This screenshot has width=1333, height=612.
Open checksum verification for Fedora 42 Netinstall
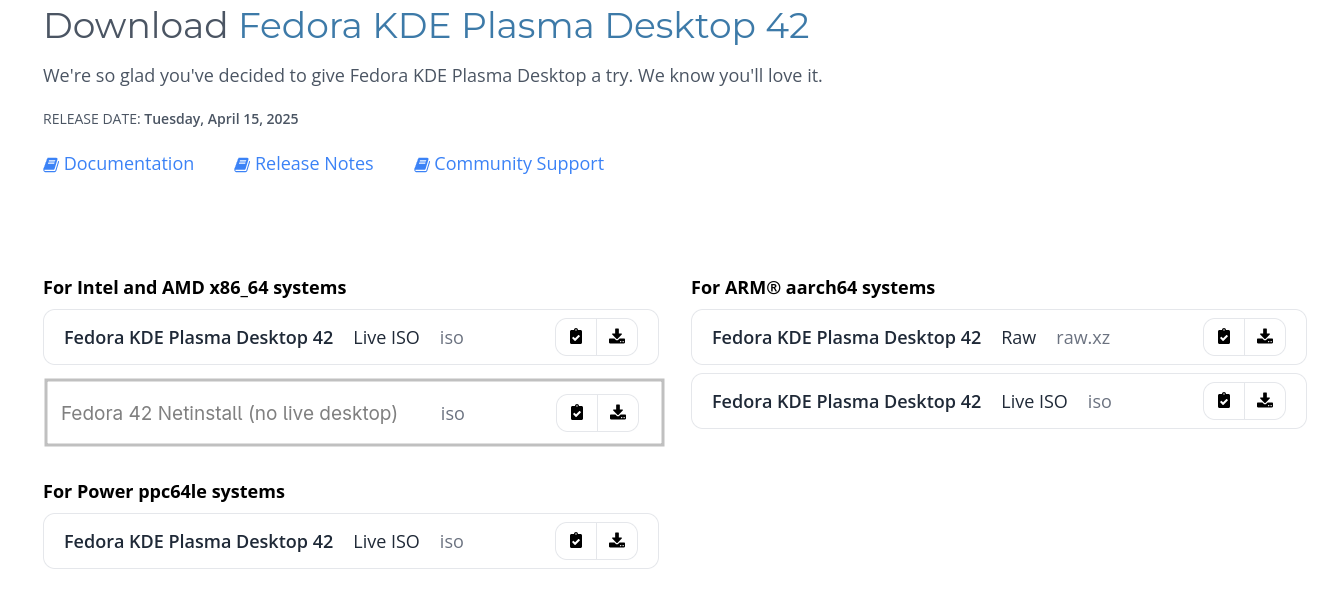click(x=577, y=412)
